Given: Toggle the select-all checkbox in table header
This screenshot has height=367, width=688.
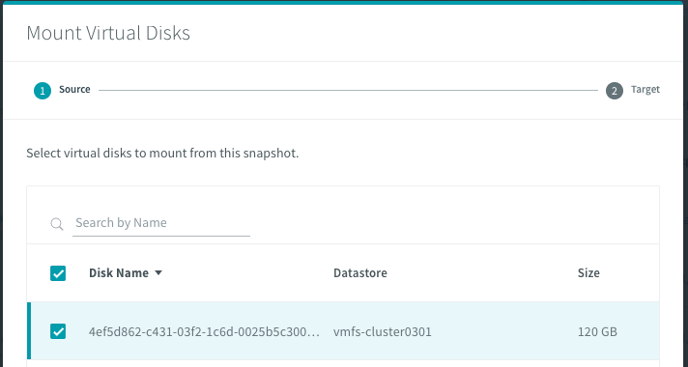Looking at the screenshot, I should 58,273.
